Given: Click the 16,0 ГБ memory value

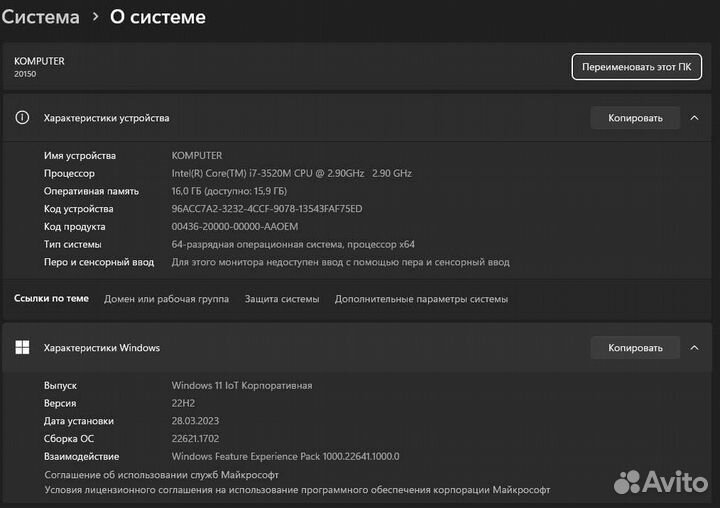Looking at the screenshot, I should tap(229, 191).
